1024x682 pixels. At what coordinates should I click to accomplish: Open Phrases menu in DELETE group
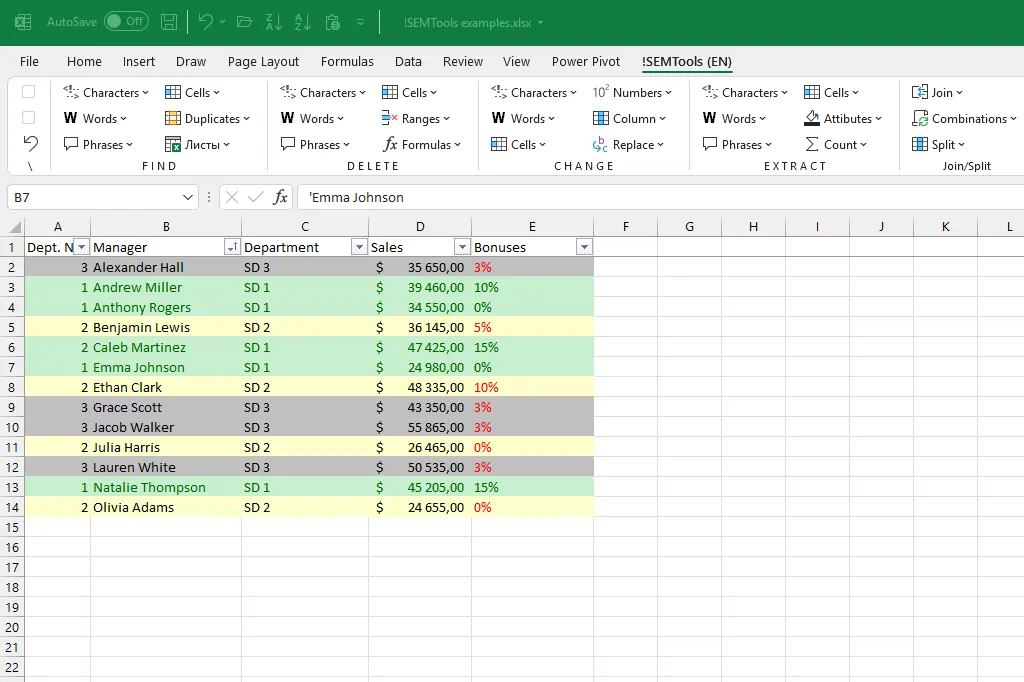[315, 144]
